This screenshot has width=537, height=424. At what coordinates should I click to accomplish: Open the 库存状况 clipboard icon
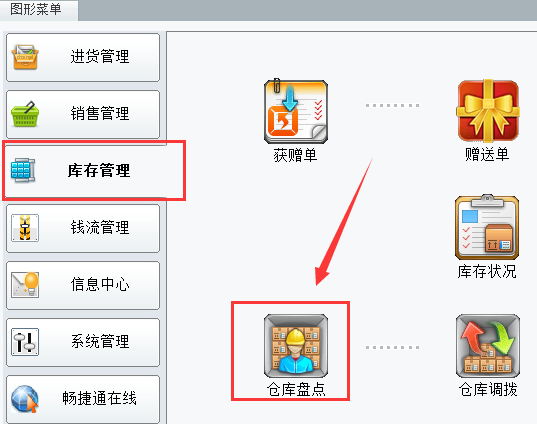[x=487, y=227]
